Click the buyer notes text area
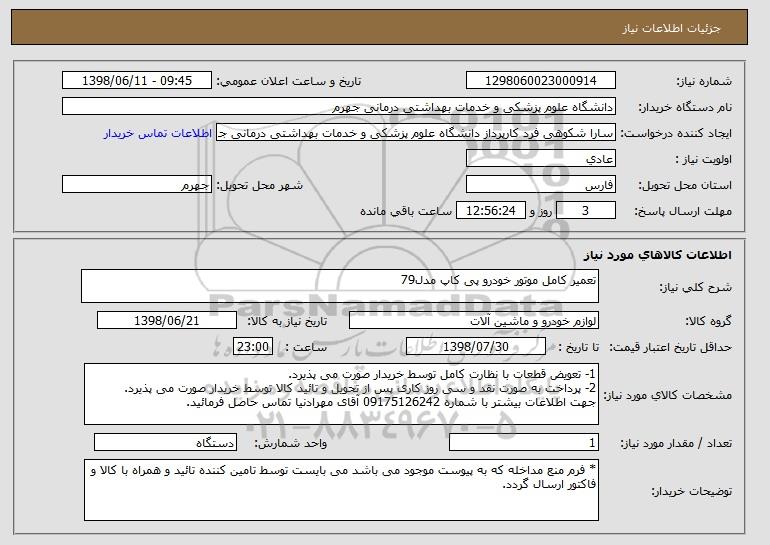The image size is (770, 545). [x=341, y=490]
